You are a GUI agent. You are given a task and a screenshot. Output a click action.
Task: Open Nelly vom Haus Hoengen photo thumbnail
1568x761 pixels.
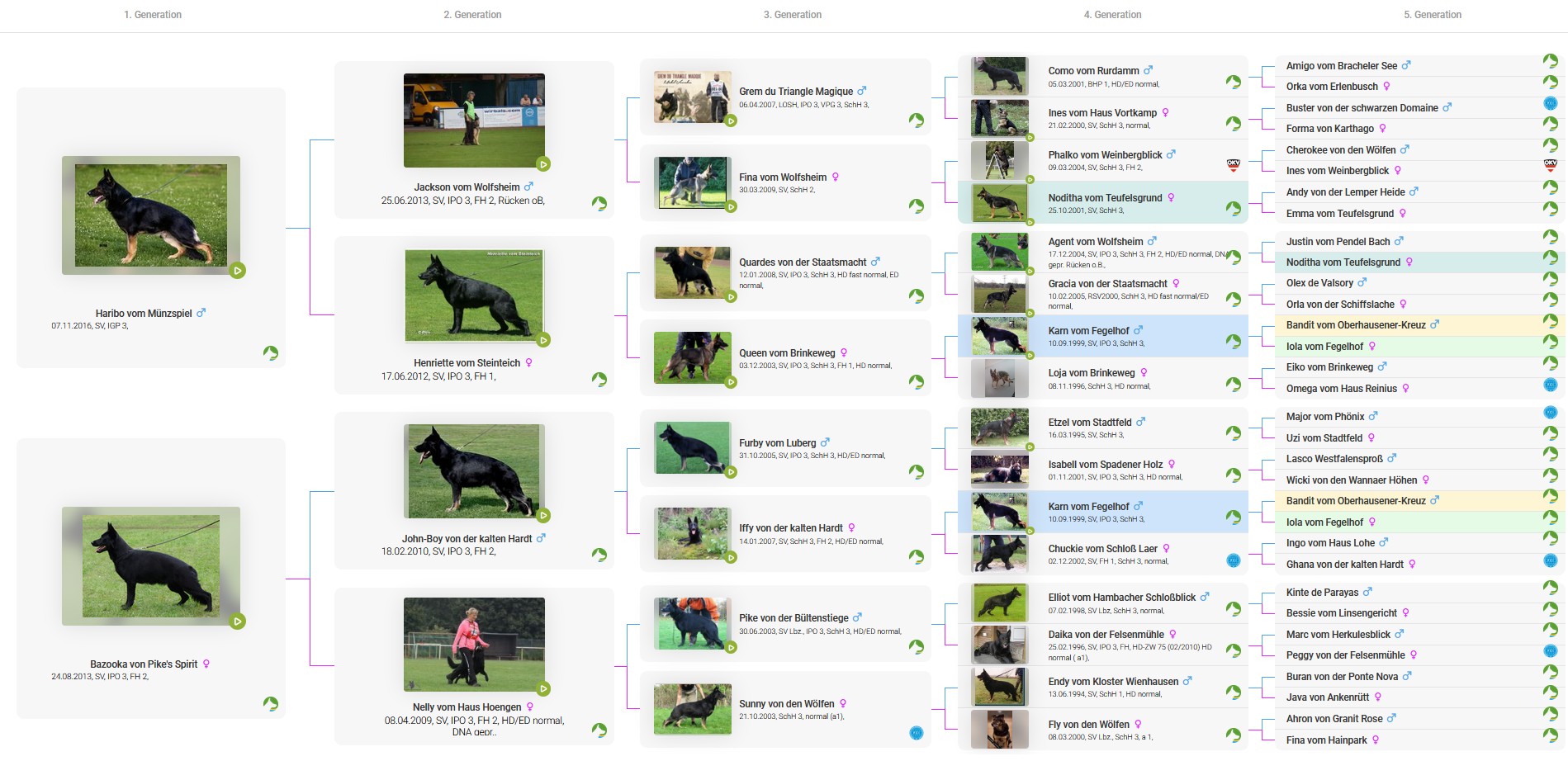point(474,643)
